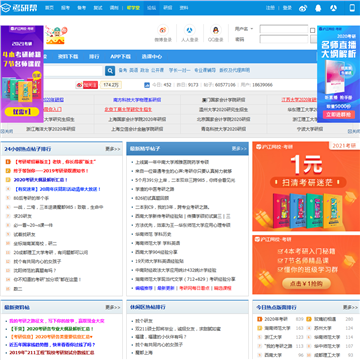Select APP下载 in the blue menu bar
This screenshot has height=360, width=360.
click(120, 57)
